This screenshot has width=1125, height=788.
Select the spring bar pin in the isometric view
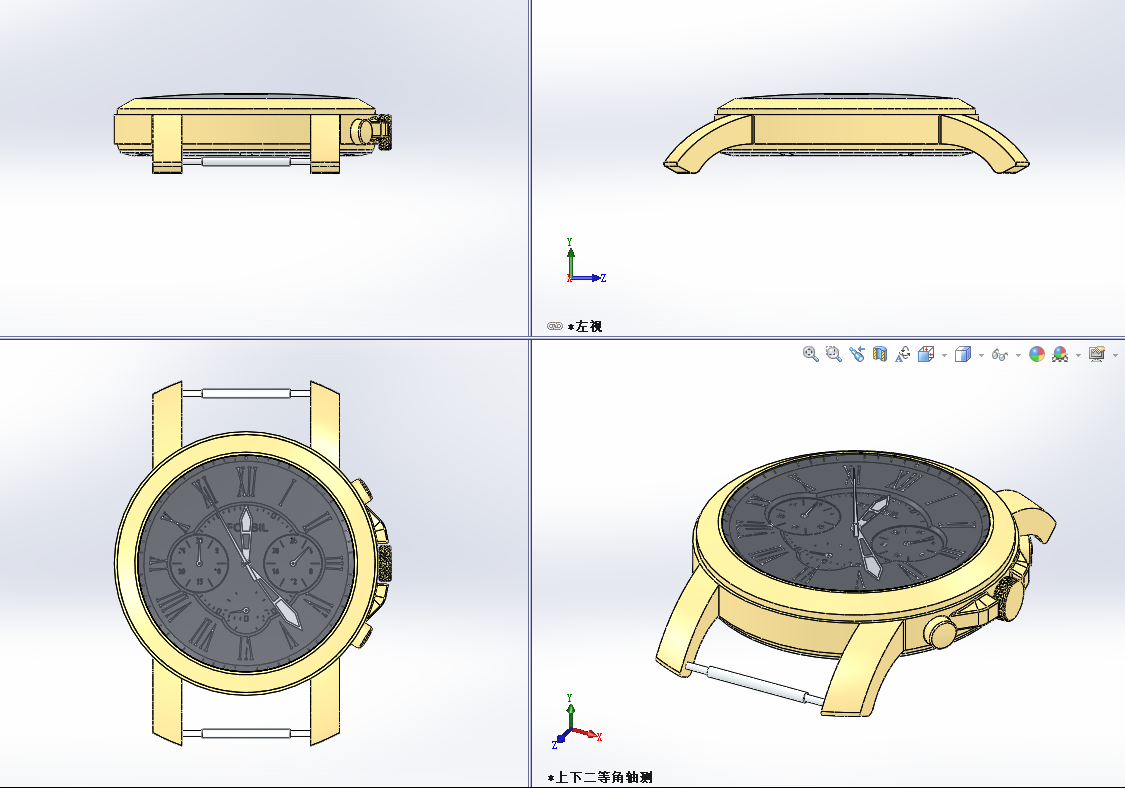pyautogui.click(x=756, y=683)
